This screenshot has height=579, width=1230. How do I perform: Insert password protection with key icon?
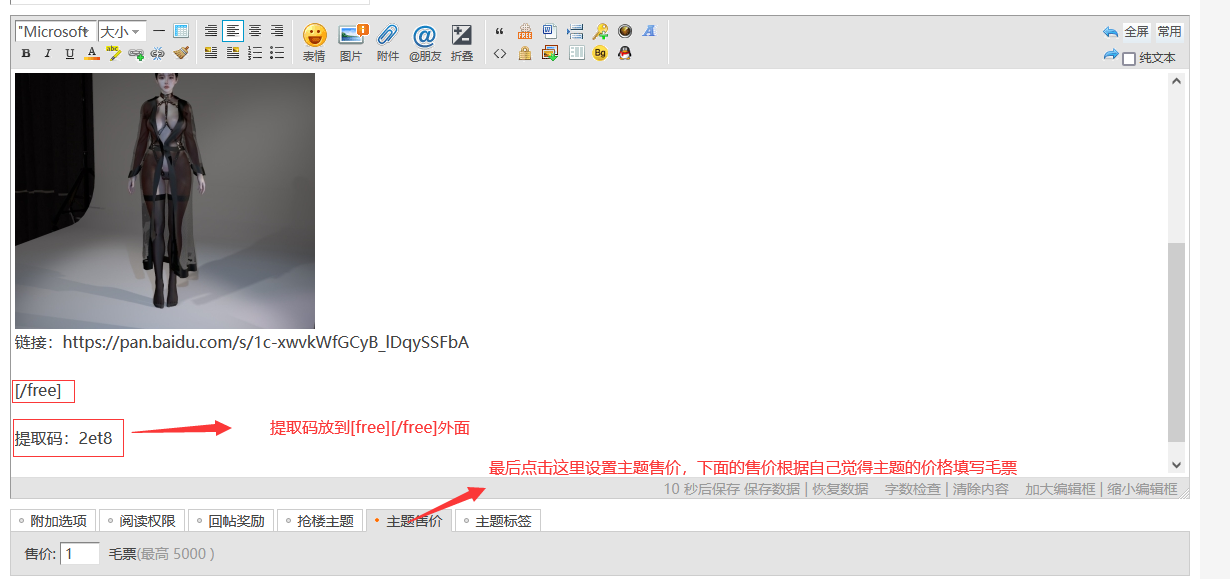(x=600, y=31)
